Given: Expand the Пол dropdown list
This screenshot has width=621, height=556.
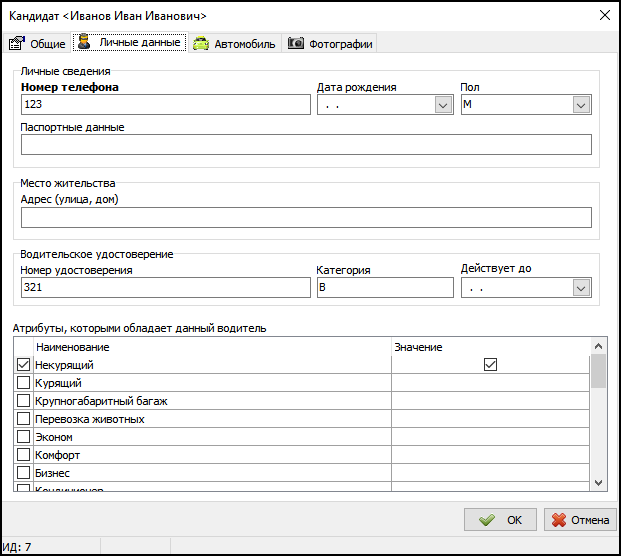Looking at the screenshot, I should [x=581, y=104].
